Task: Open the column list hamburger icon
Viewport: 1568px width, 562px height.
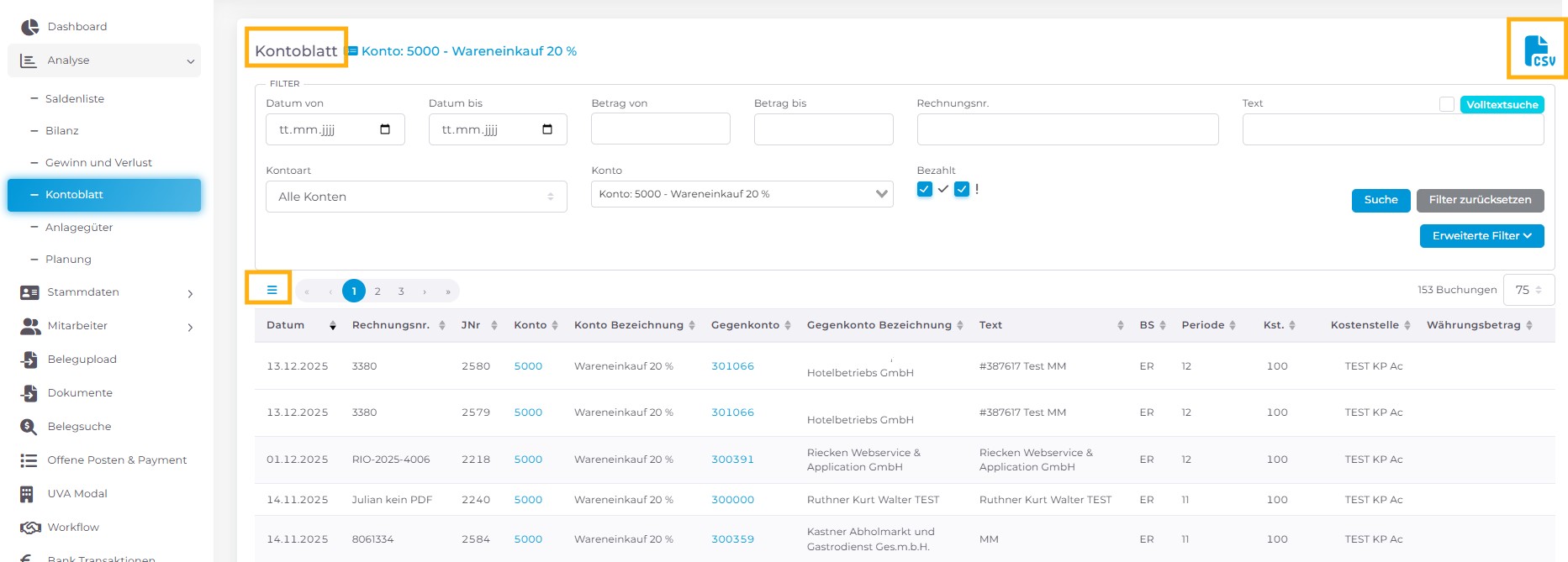Action: [272, 290]
